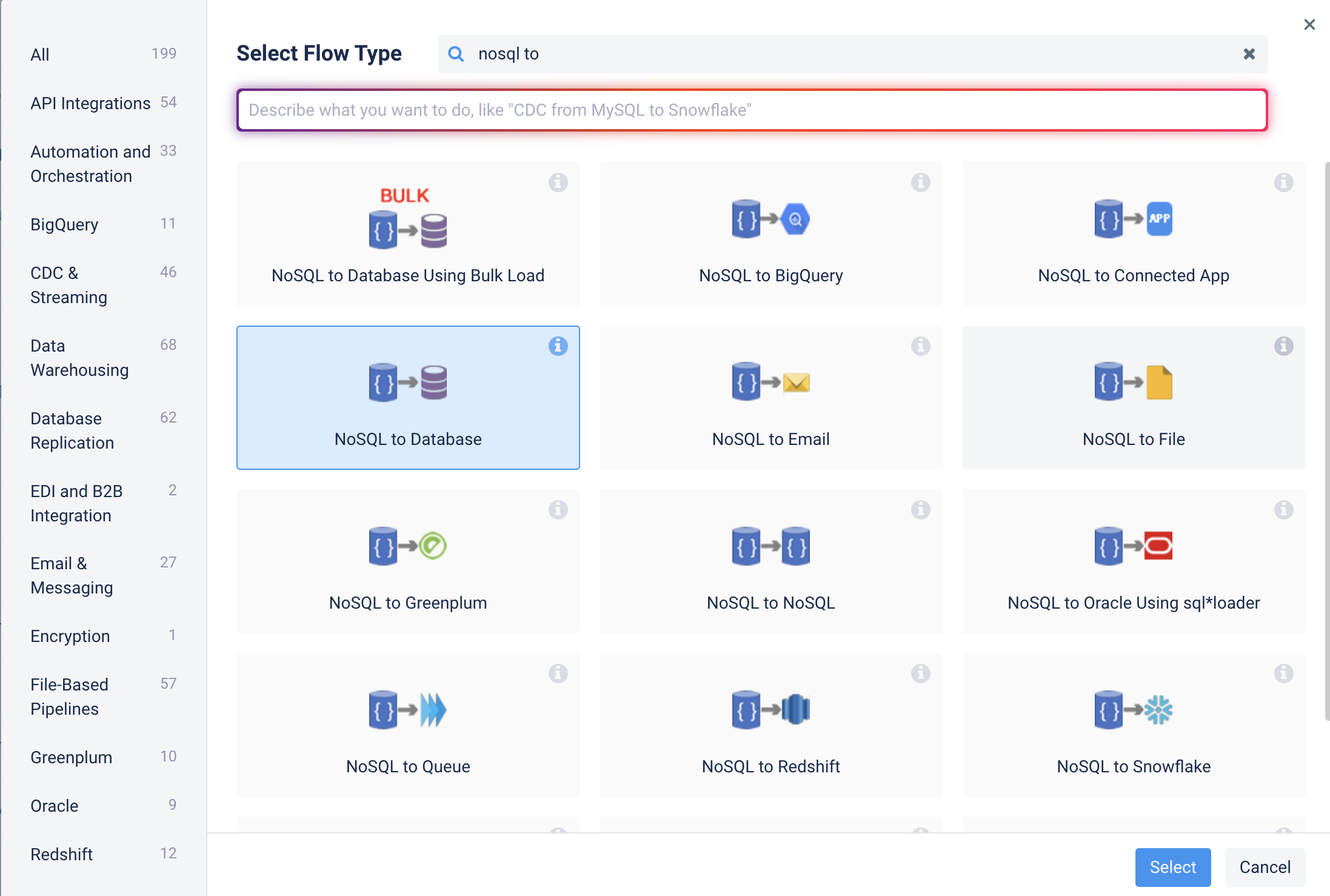Close the Select Flow Type dialog
This screenshot has height=896, width=1330.
click(x=1309, y=24)
